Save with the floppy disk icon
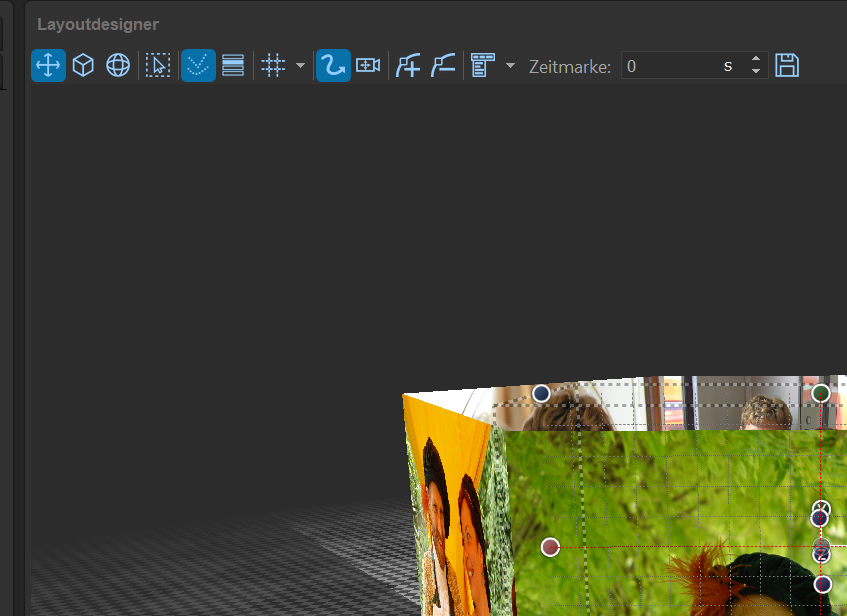Viewport: 847px width, 616px height. (787, 66)
